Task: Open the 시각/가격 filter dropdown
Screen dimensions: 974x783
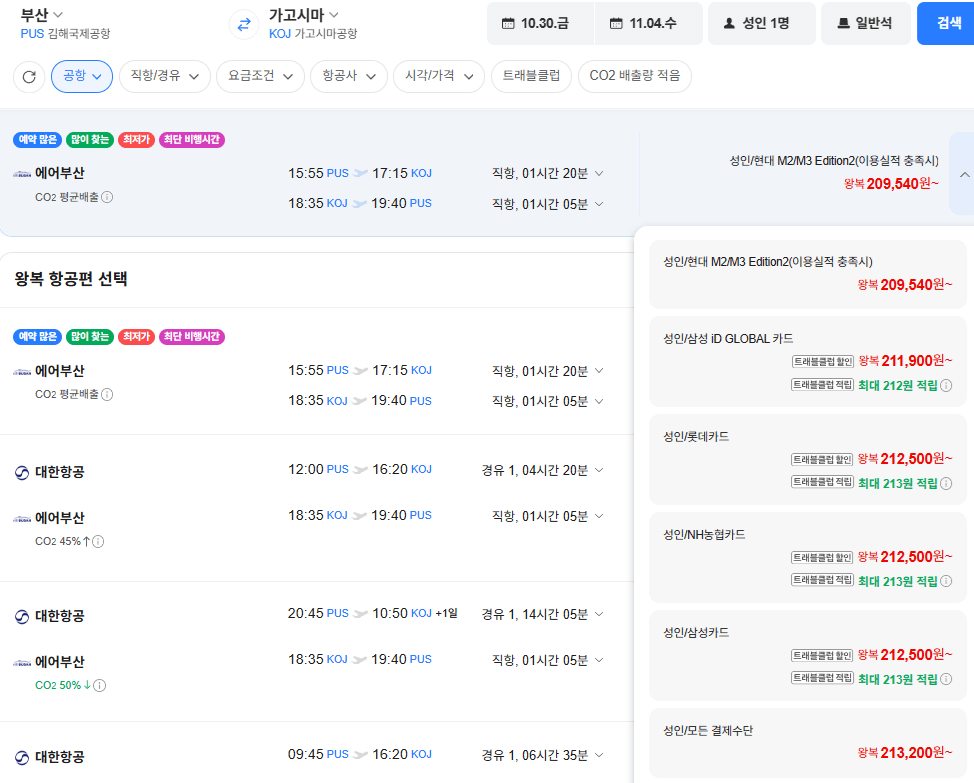Action: pyautogui.click(x=439, y=76)
